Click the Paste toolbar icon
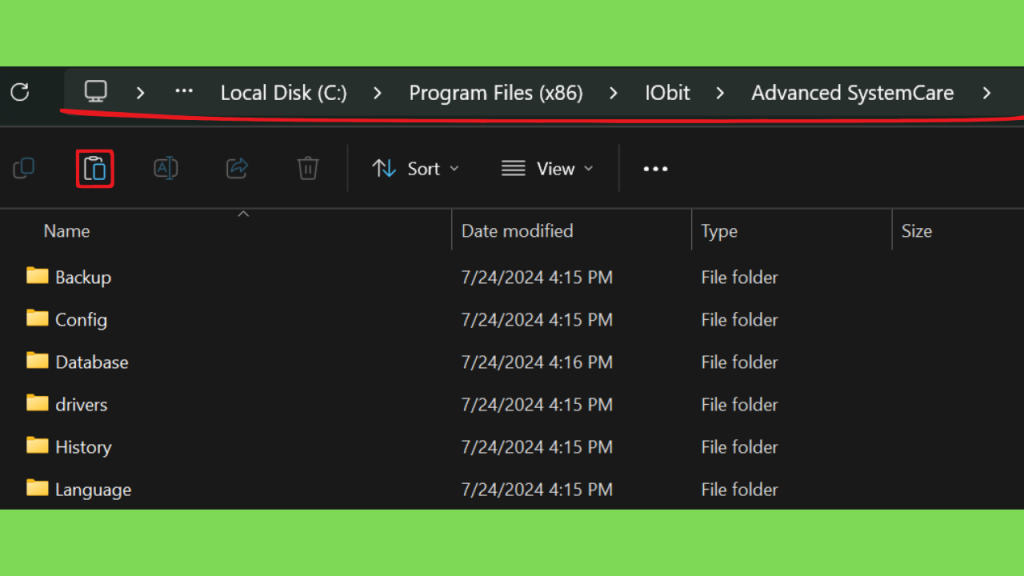The image size is (1024, 576). point(95,168)
